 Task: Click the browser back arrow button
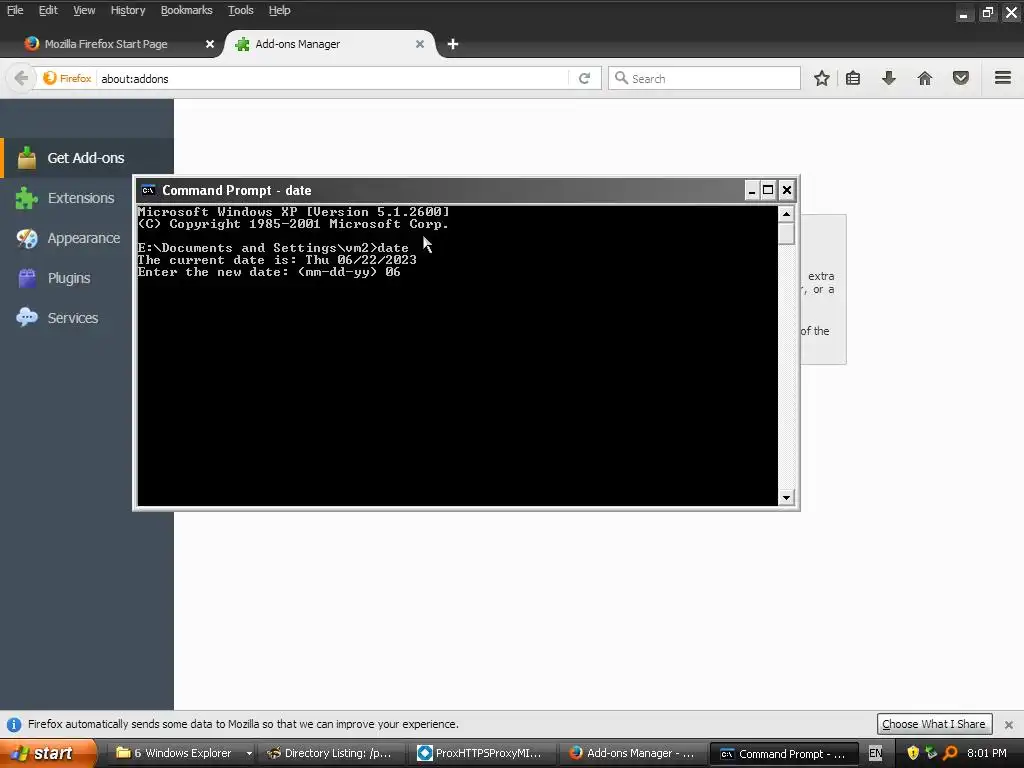(x=21, y=78)
